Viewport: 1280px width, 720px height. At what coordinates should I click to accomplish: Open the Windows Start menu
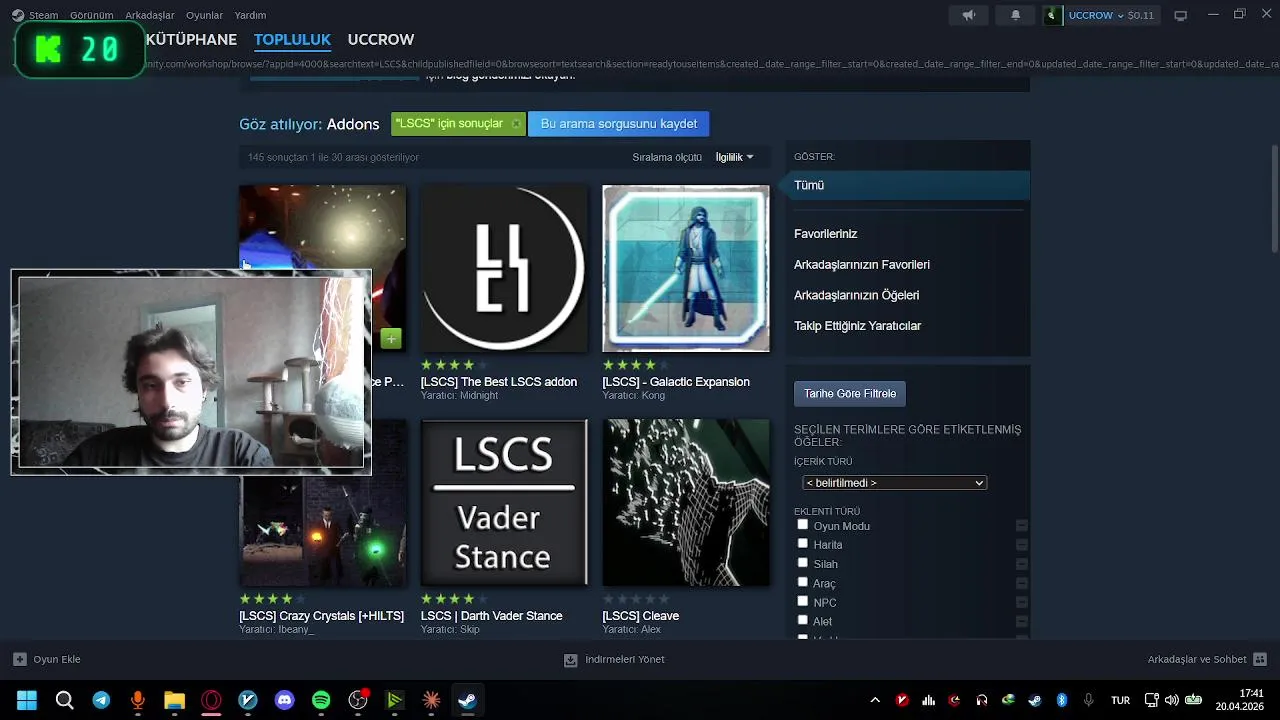click(x=27, y=700)
